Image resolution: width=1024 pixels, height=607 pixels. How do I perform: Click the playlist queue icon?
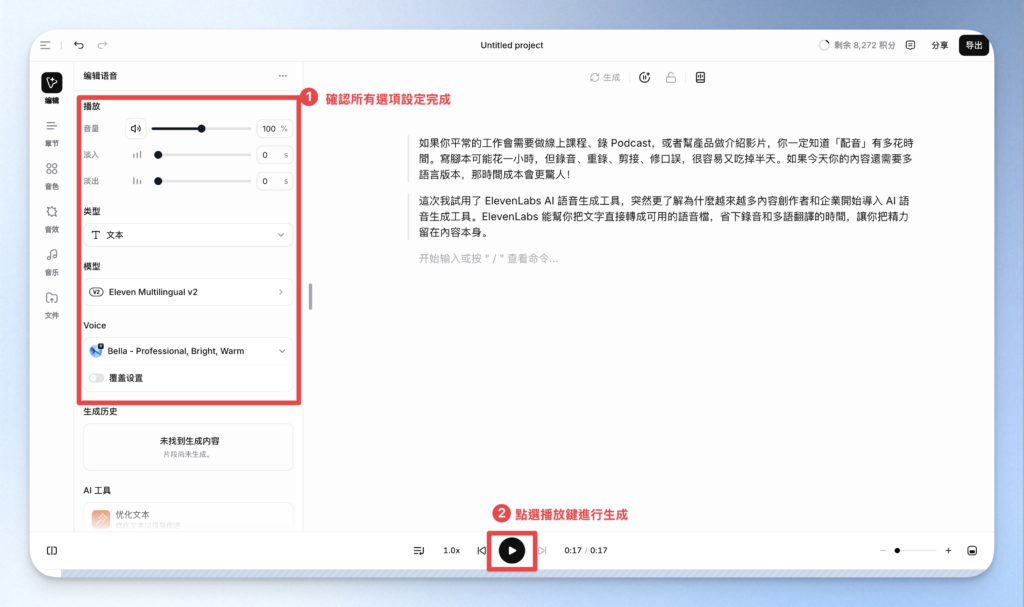(x=419, y=551)
